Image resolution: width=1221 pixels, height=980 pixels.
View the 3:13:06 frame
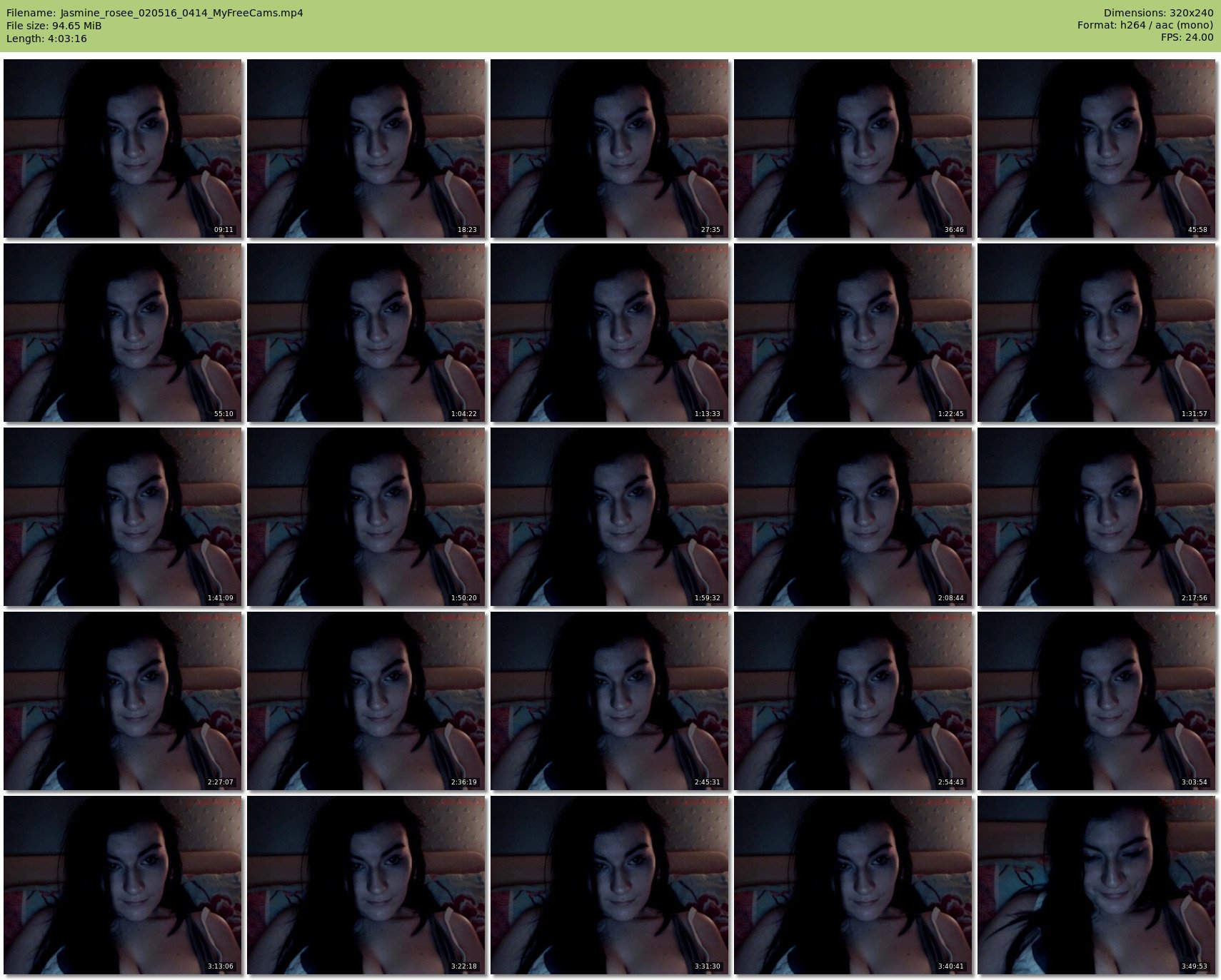(x=123, y=885)
